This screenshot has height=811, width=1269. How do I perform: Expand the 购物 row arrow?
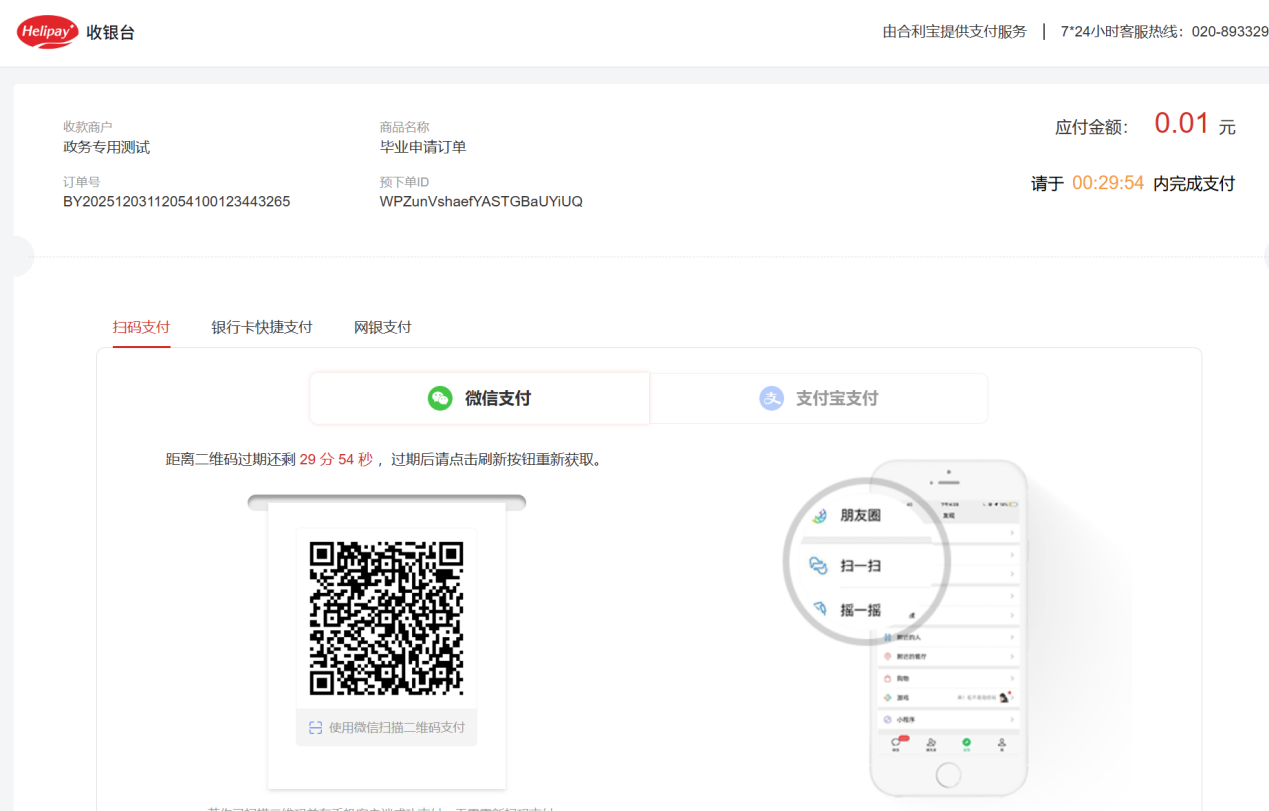tap(1012, 679)
